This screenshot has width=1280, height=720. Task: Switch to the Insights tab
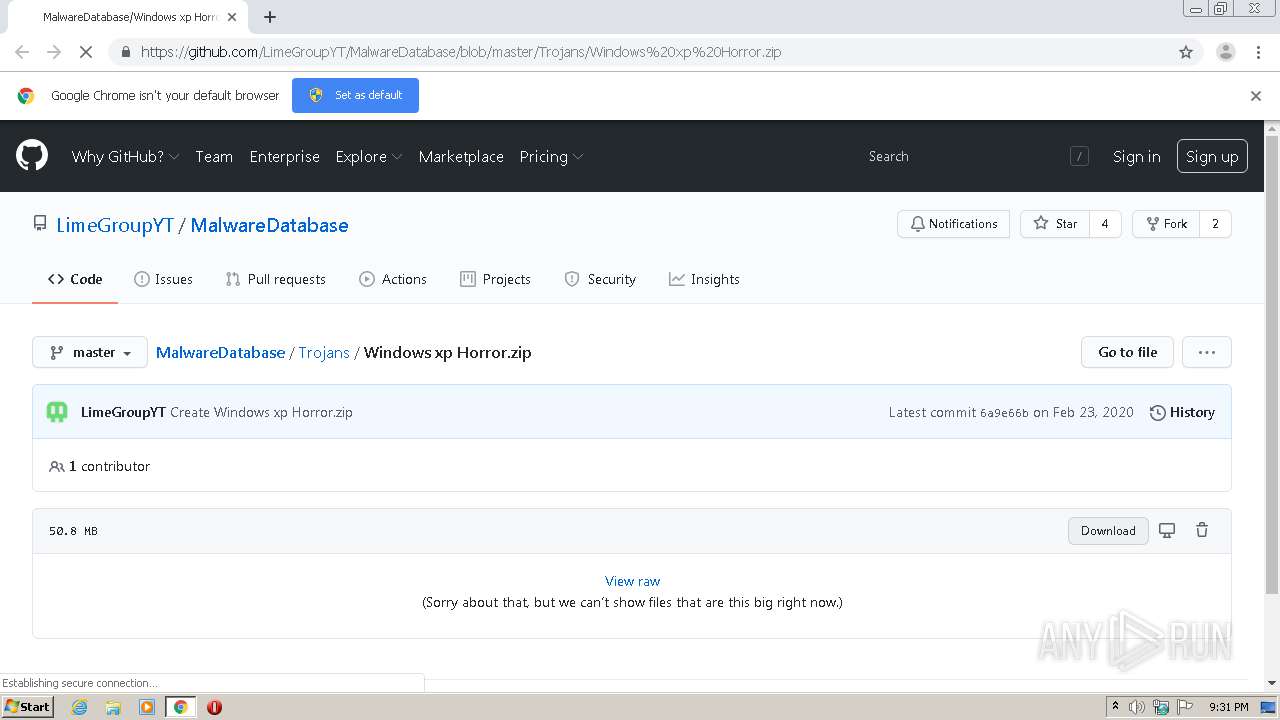(704, 279)
